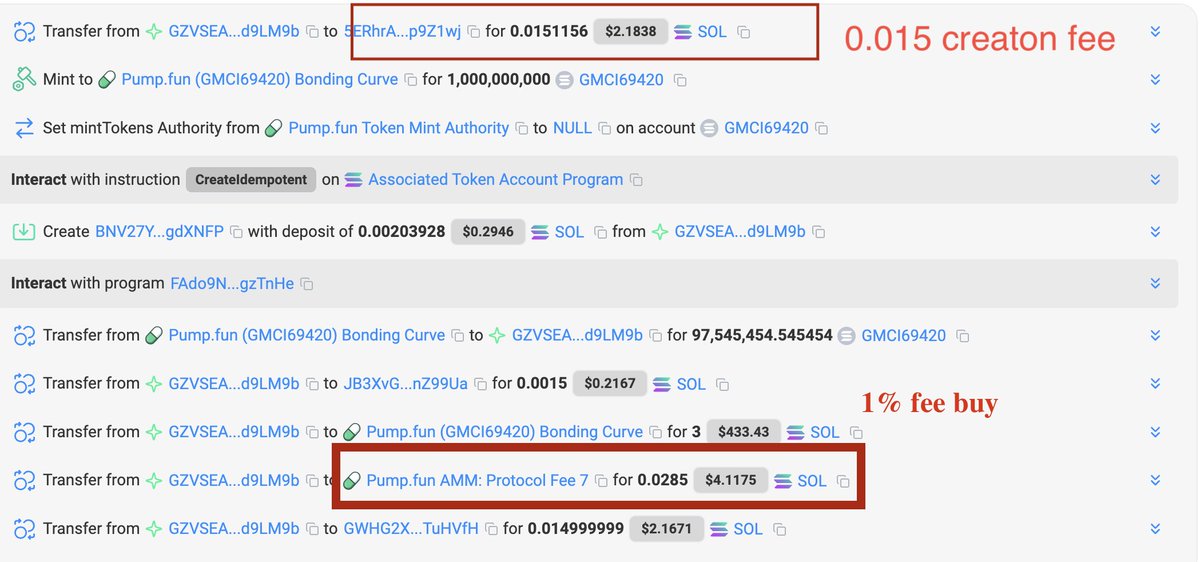Viewport: 1200px width, 562px height.
Task: Copy sender address in 0.0151156 SOL transfer row
Action: coord(312,32)
